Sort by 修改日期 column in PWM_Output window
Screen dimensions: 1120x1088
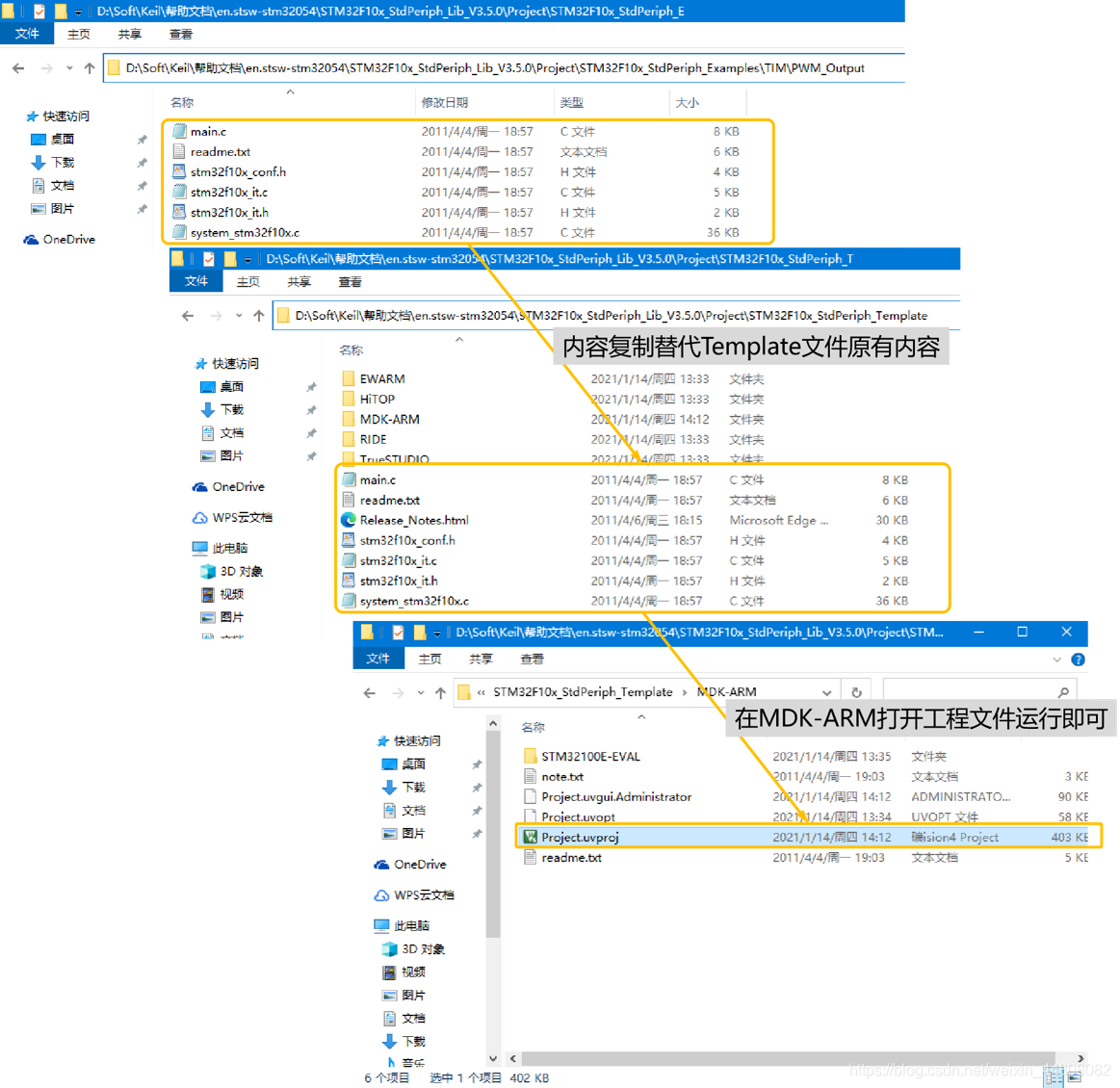point(444,103)
